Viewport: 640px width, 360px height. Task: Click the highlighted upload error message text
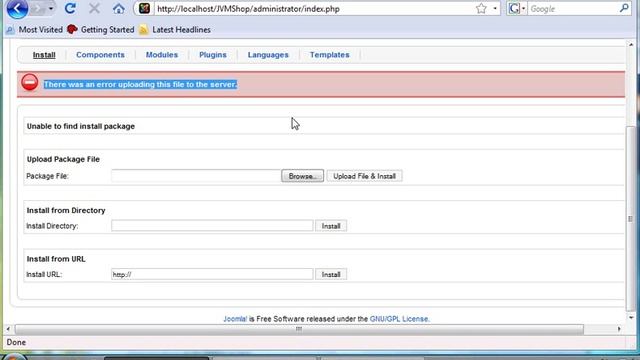coord(140,84)
